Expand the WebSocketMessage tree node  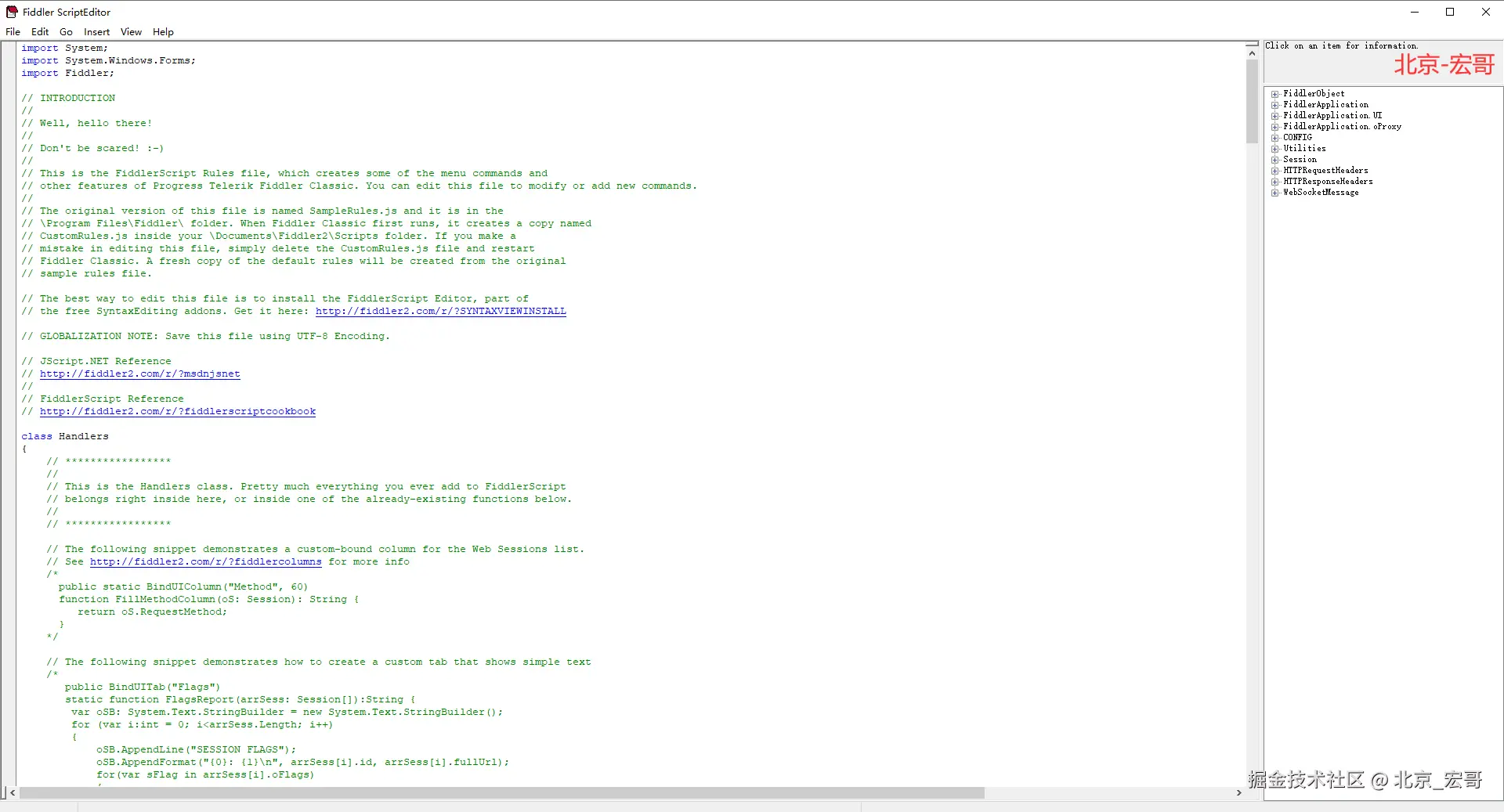coord(1275,193)
